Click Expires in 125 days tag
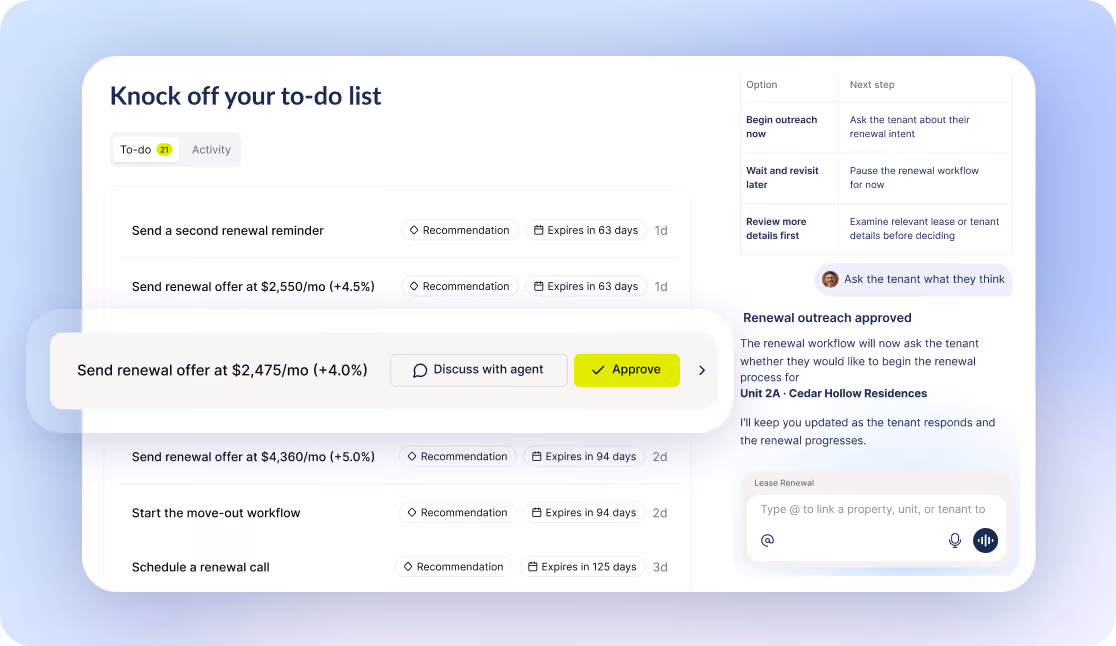Viewport: 1116px width, 646px height. pyautogui.click(x=582, y=566)
